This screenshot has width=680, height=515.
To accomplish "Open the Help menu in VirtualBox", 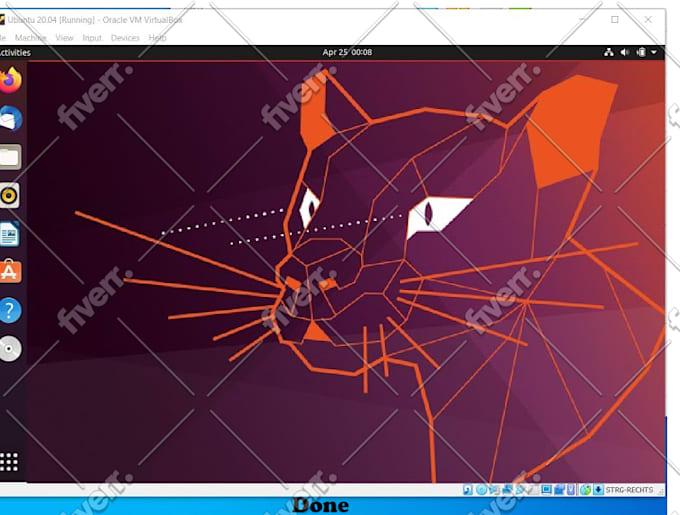I will click(157, 38).
